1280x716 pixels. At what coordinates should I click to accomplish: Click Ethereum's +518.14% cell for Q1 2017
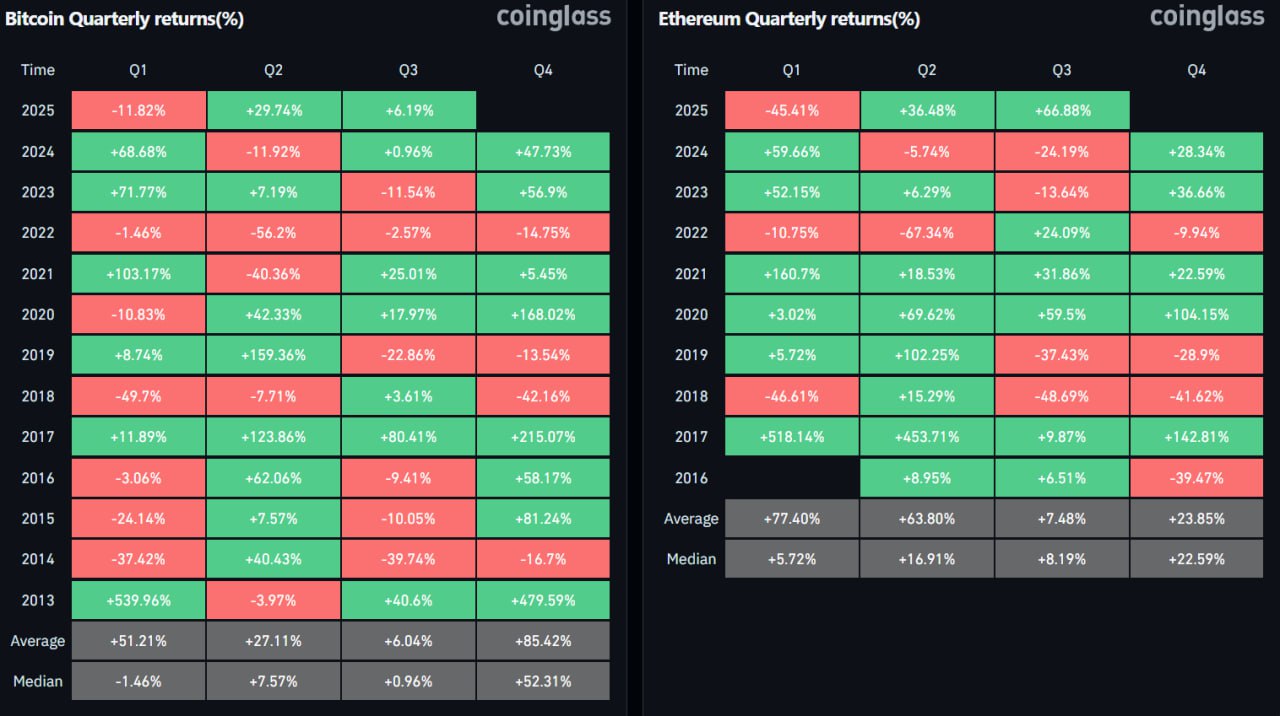792,437
